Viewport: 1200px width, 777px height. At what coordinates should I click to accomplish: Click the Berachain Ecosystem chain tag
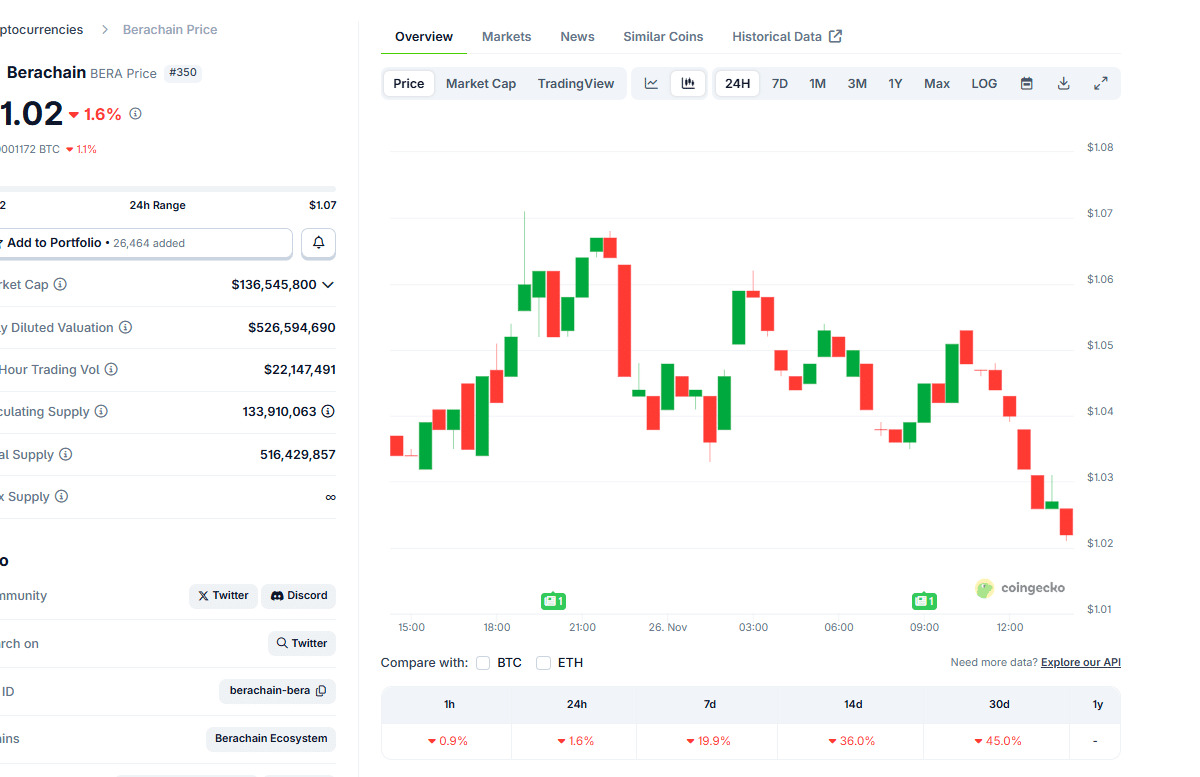point(271,739)
